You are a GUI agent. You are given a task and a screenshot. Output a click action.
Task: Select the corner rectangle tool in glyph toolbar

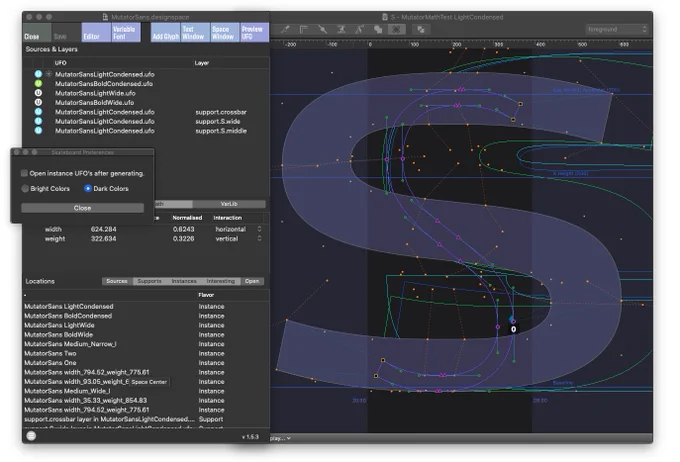pyautogui.click(x=304, y=29)
